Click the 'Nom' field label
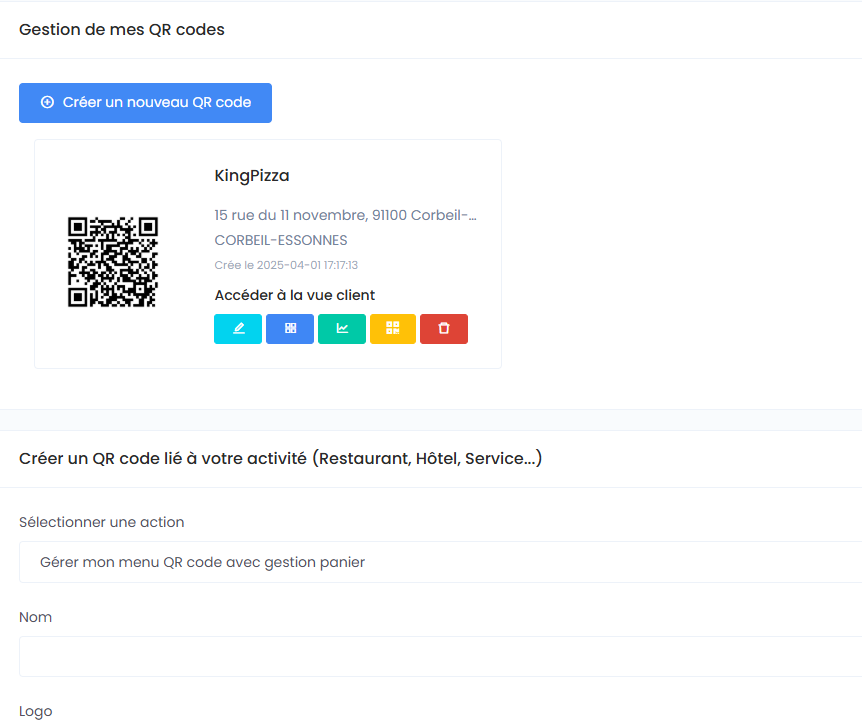Screen dimensions: 862x728 [x=36, y=617]
